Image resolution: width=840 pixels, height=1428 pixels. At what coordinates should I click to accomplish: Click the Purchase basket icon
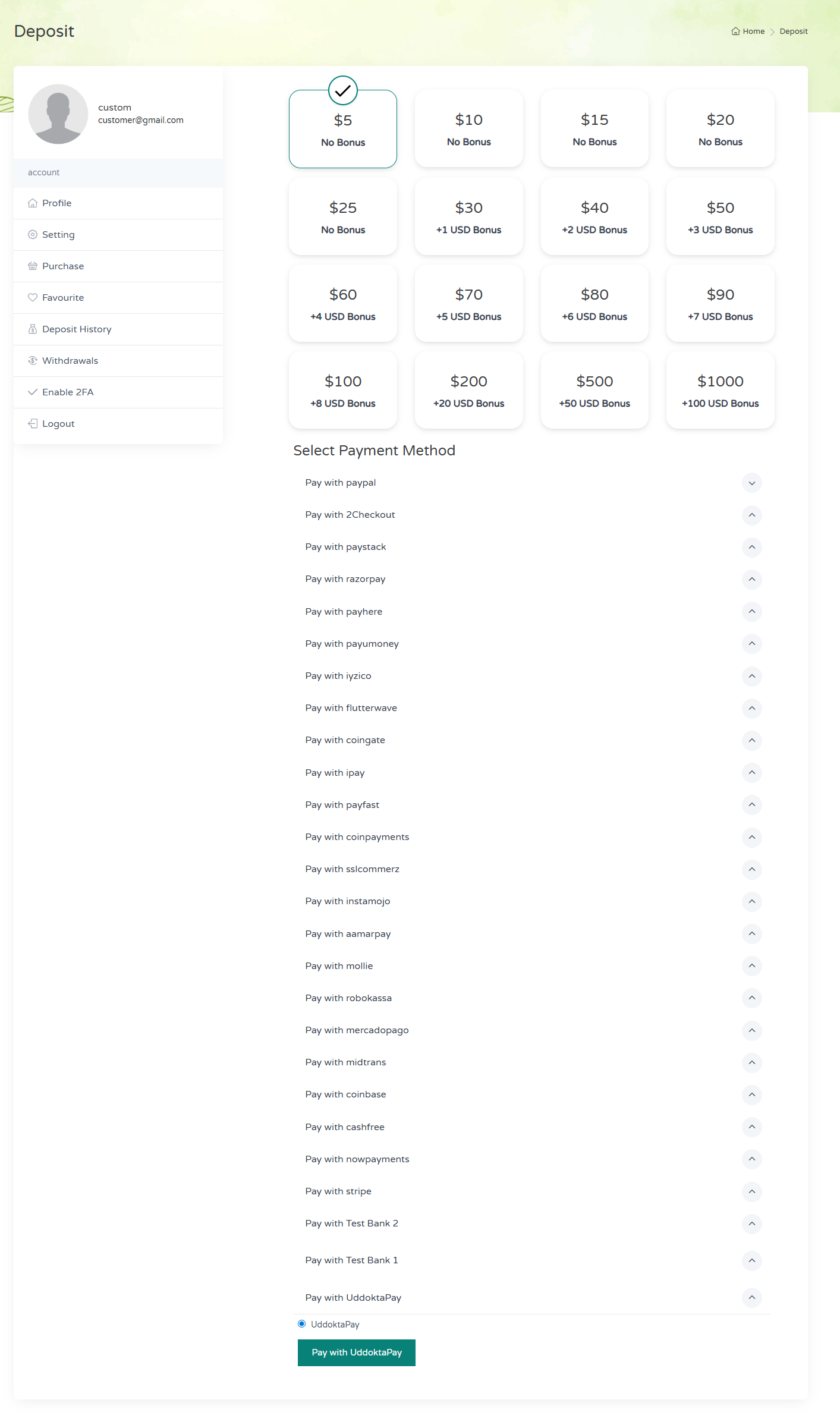pos(33,266)
